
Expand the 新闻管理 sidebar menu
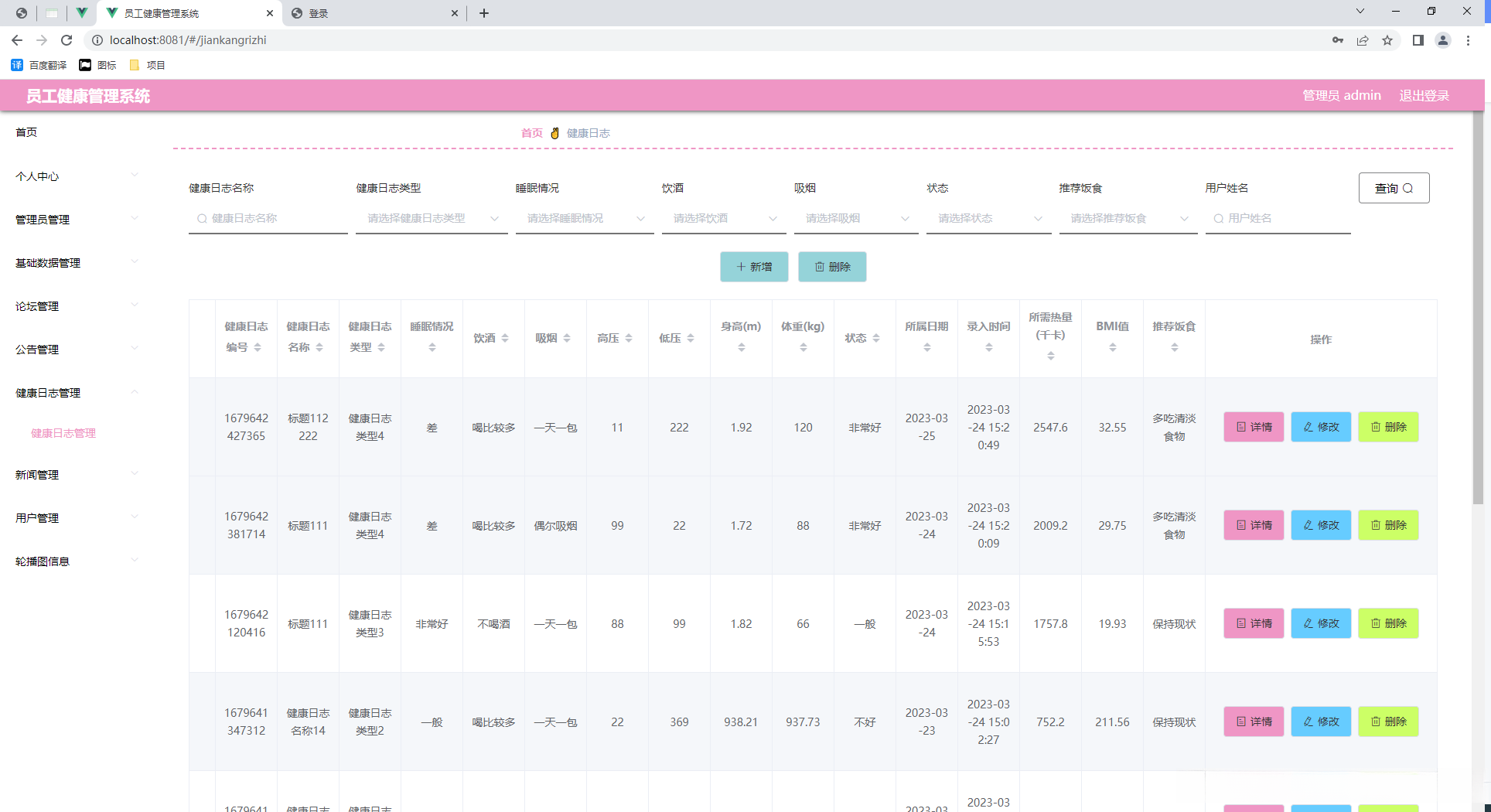click(x=77, y=475)
